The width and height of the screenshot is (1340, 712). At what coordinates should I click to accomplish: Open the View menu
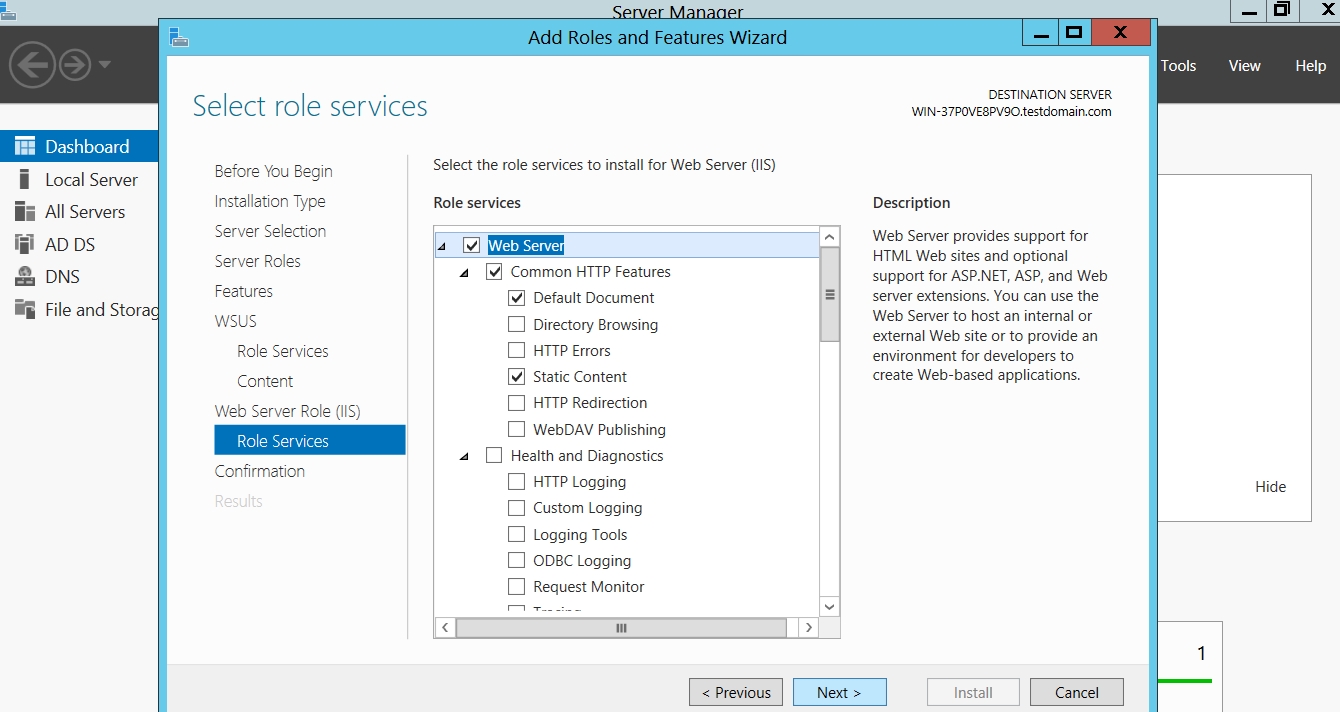pyautogui.click(x=1244, y=66)
